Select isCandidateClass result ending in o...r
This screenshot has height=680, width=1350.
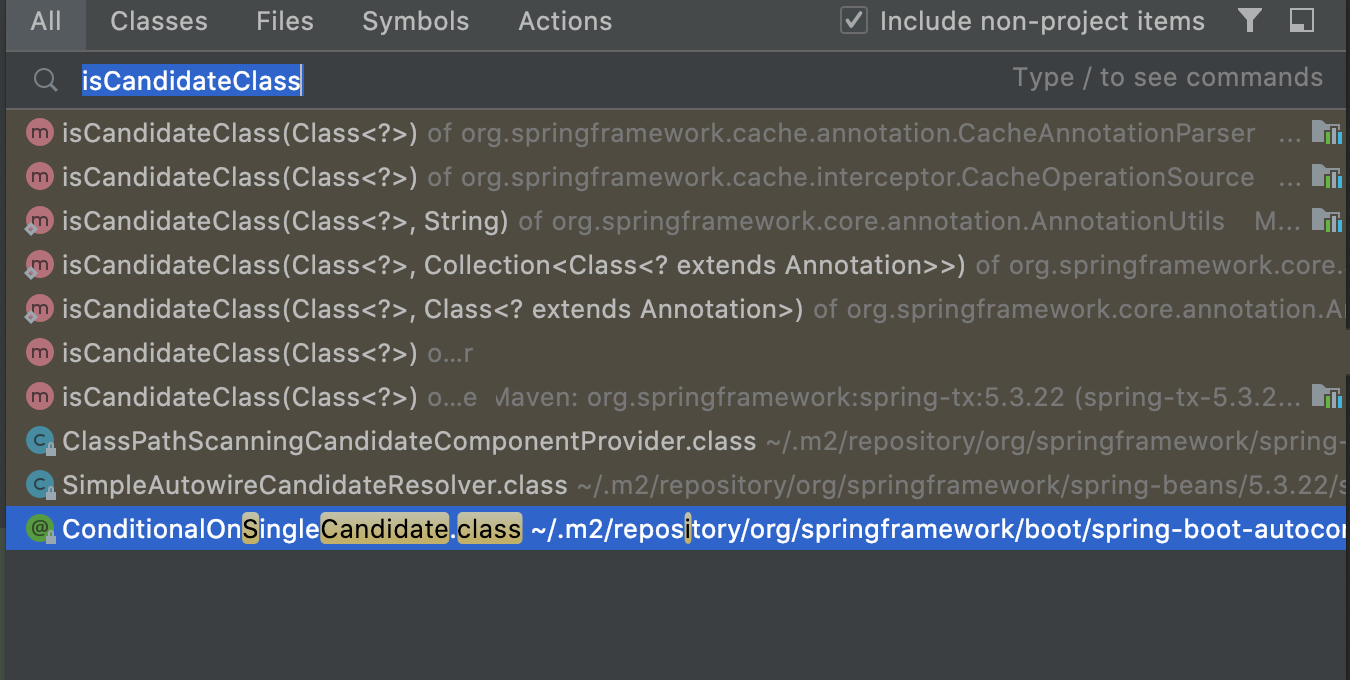point(675,353)
